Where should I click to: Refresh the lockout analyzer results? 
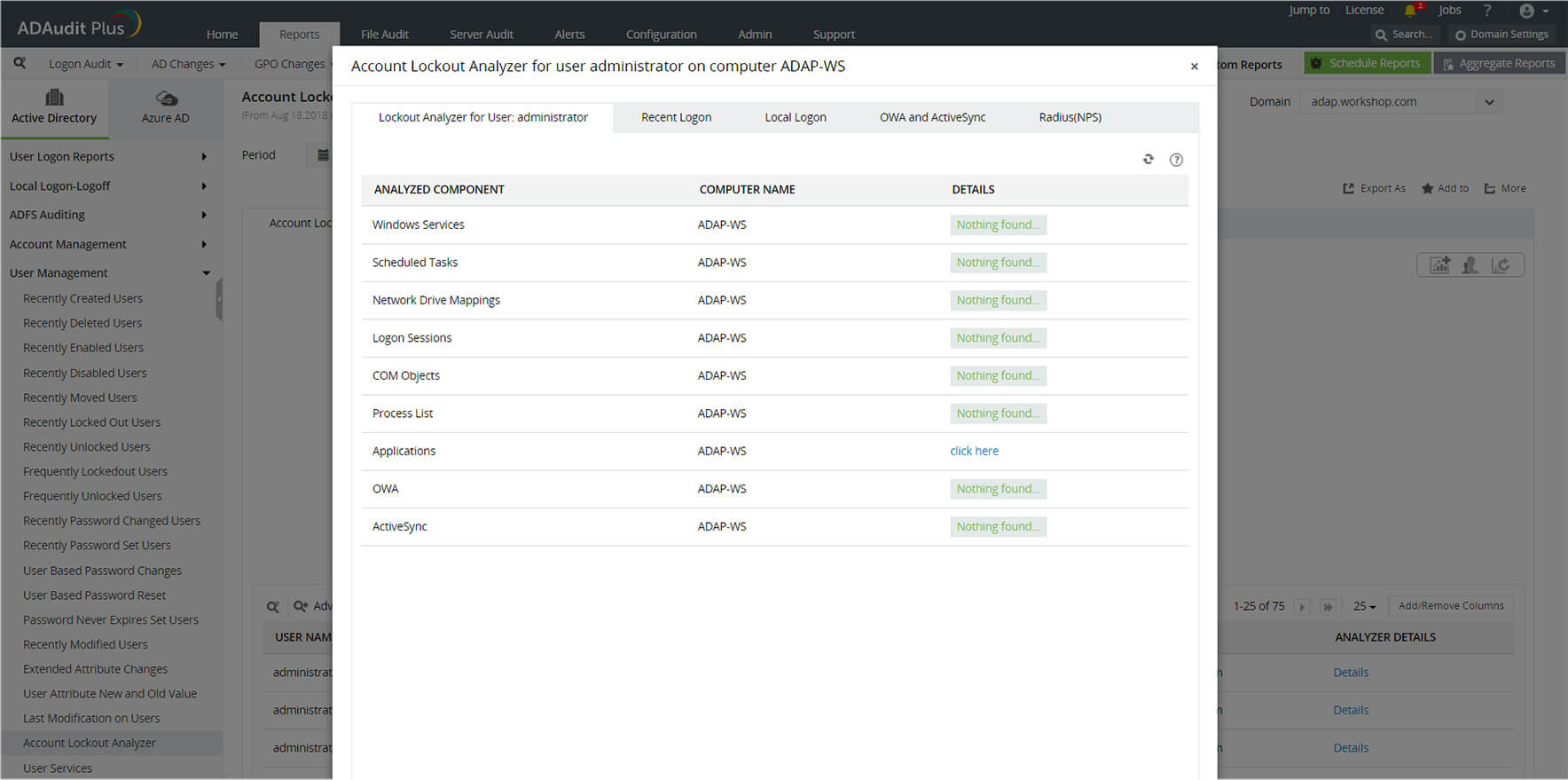click(1149, 159)
